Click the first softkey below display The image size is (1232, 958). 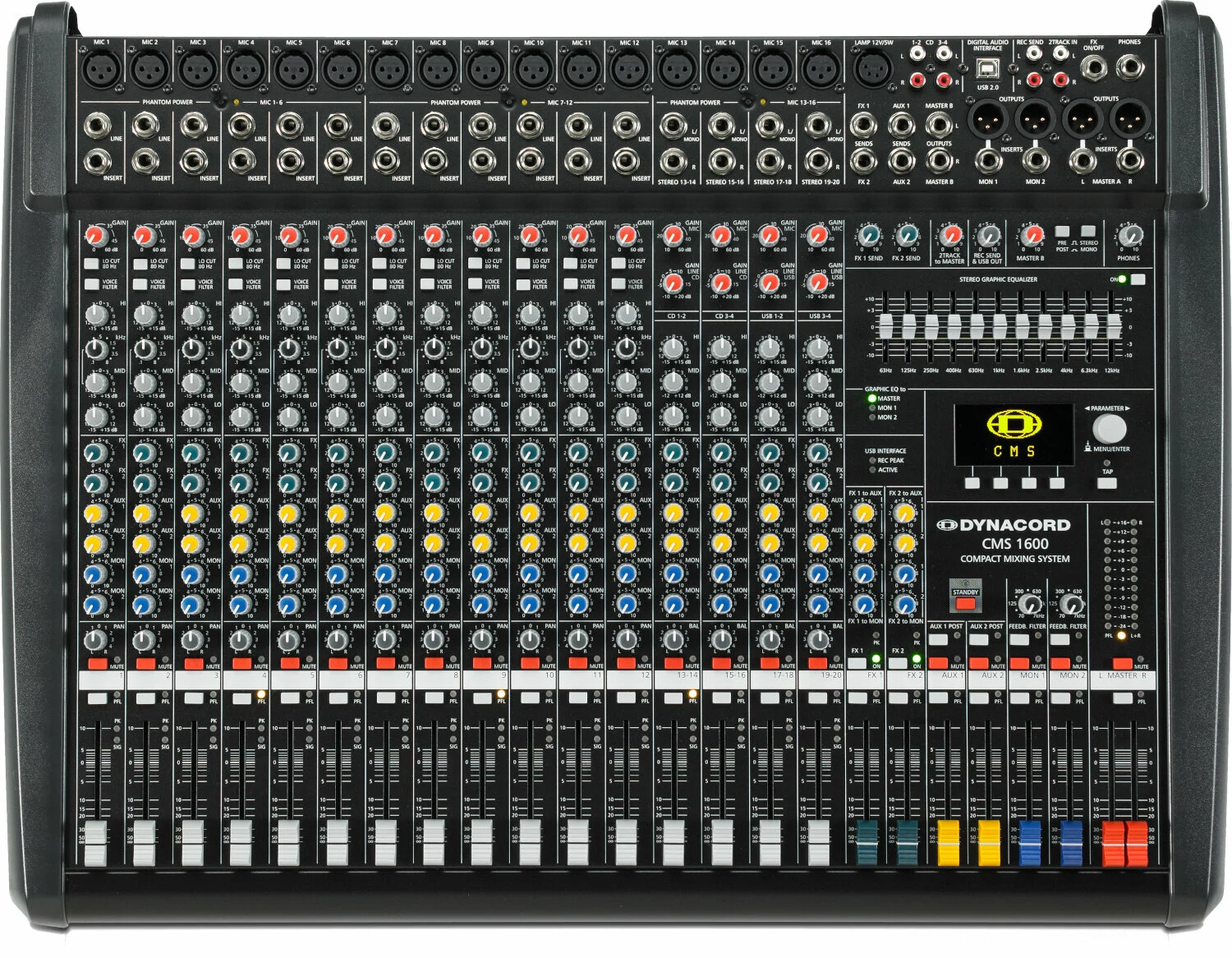[x=972, y=483]
